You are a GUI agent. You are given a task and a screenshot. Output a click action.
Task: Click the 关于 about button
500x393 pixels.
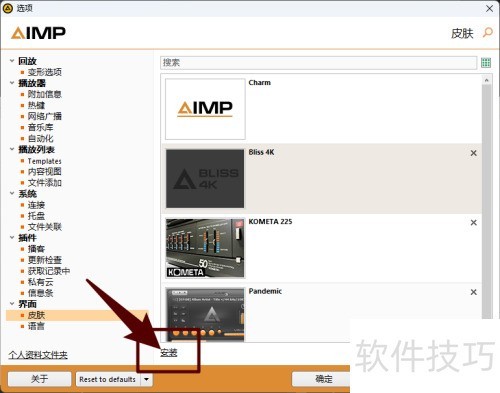[39, 379]
